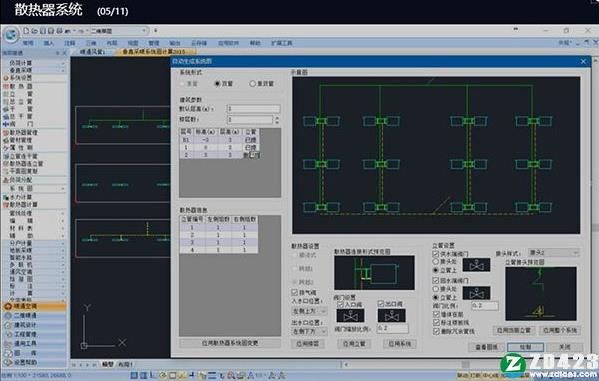Toggle the 出口阀 checkbox
This screenshot has height=381, width=599.
coord(380,304)
